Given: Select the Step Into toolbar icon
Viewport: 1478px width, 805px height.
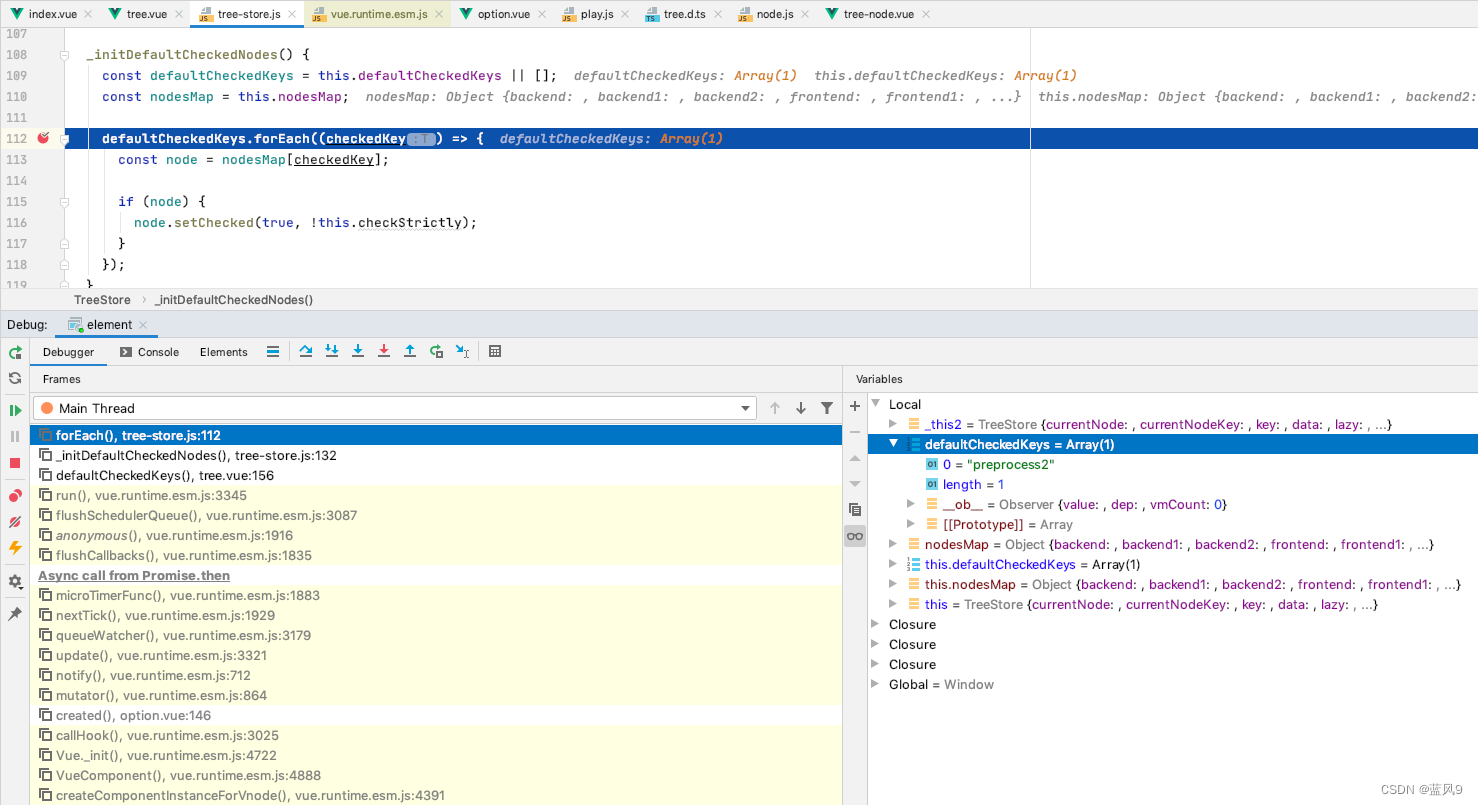Looking at the screenshot, I should [332, 351].
